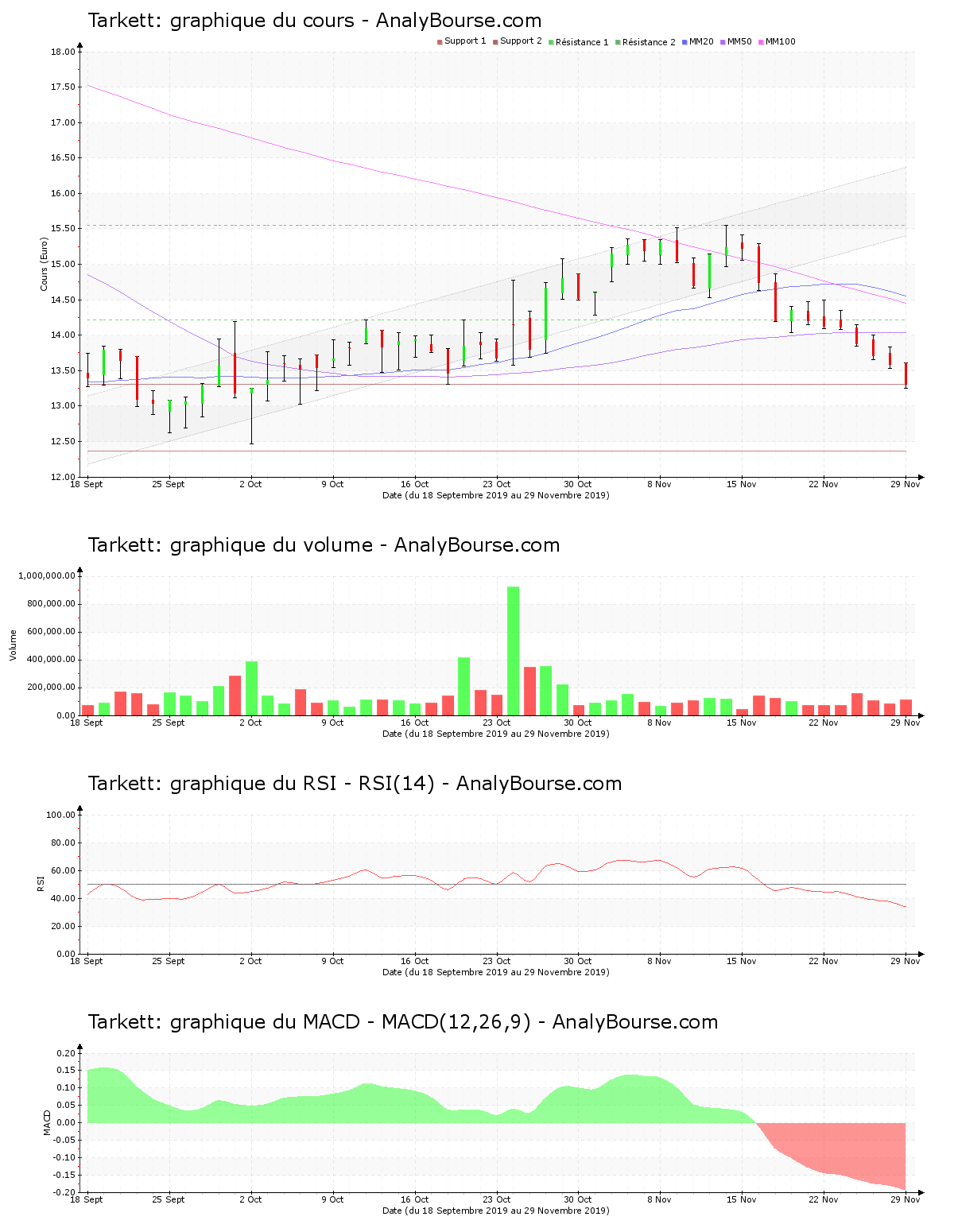Image resolution: width=954 pixels, height=1232 pixels.
Task: Click the 'Volume' y-axis label
Action: pos(13,645)
